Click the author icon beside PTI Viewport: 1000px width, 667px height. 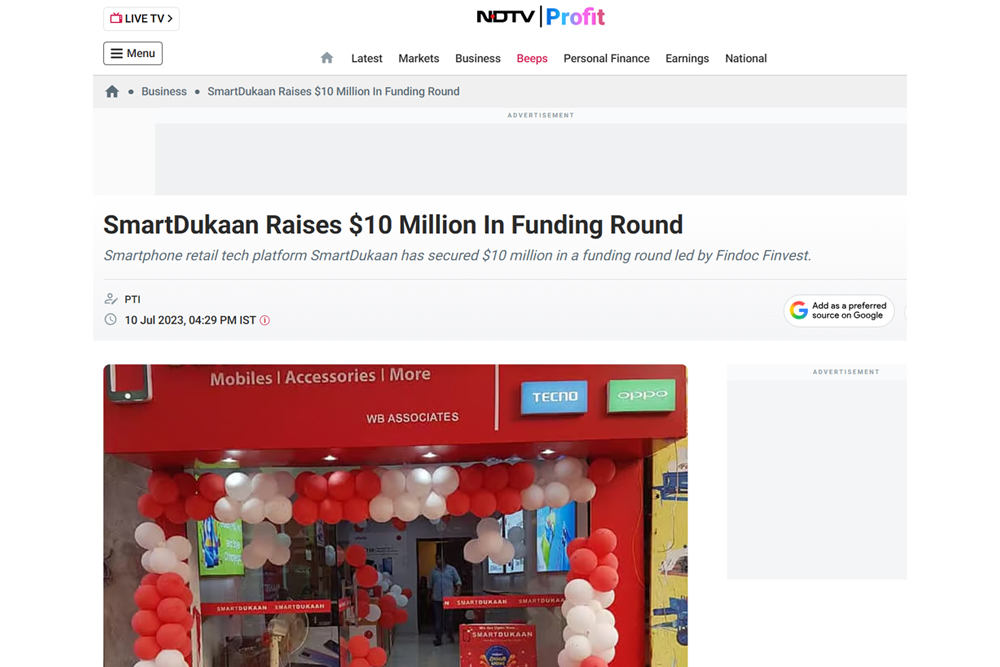(111, 298)
